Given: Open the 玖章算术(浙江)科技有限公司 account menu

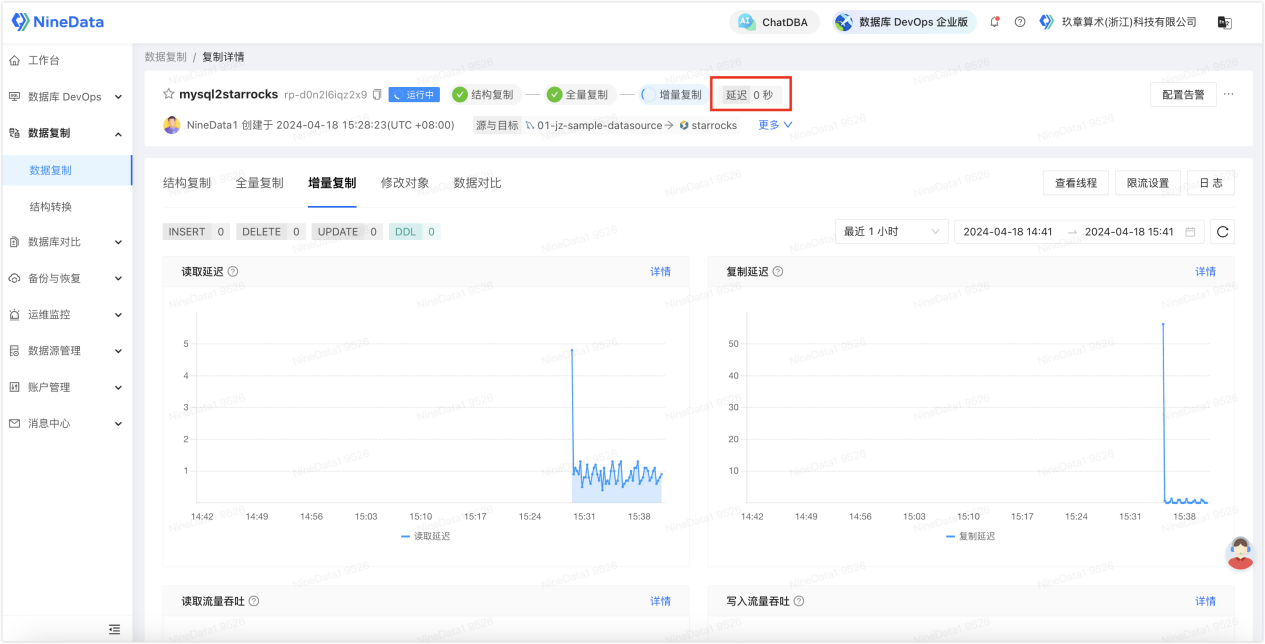Looking at the screenshot, I should coord(1118,22).
